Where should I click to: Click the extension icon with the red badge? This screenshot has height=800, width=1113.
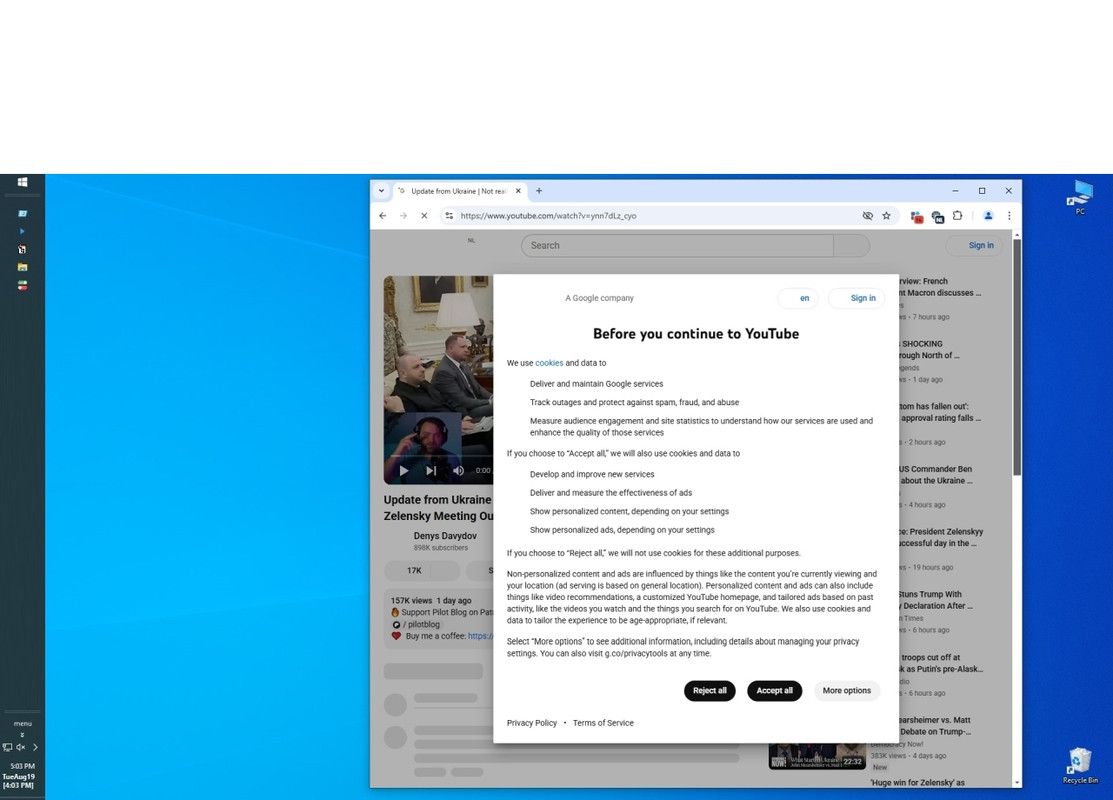coord(916,217)
